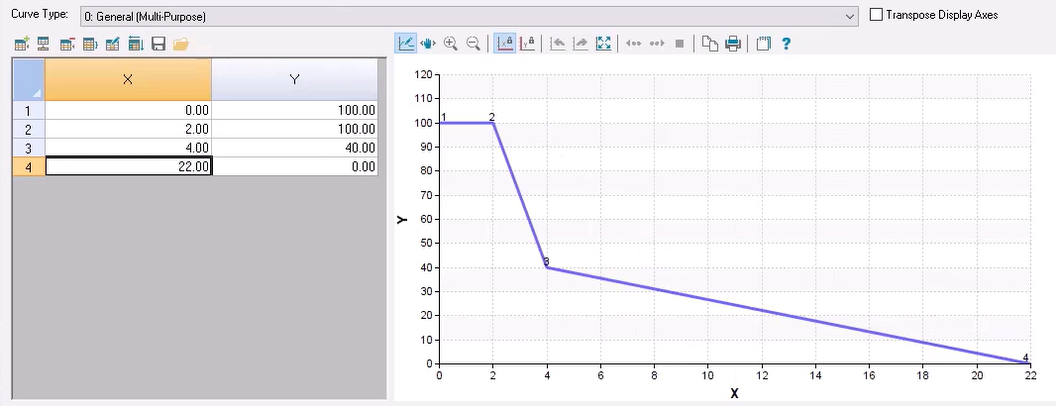Click X cell containing 4.00
This screenshot has height=406, width=1056.
[128, 148]
